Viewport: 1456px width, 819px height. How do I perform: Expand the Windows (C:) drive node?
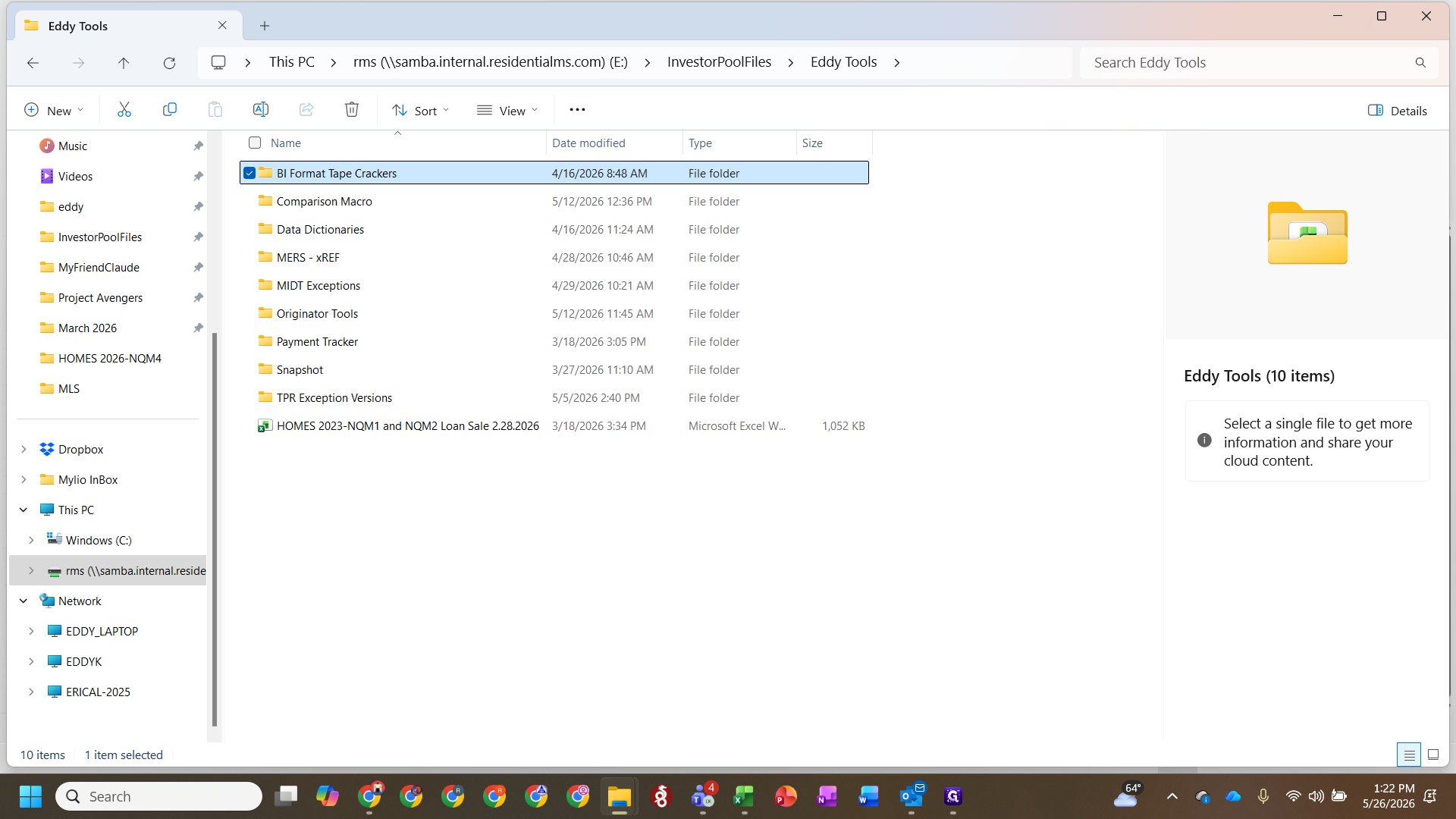tap(31, 541)
